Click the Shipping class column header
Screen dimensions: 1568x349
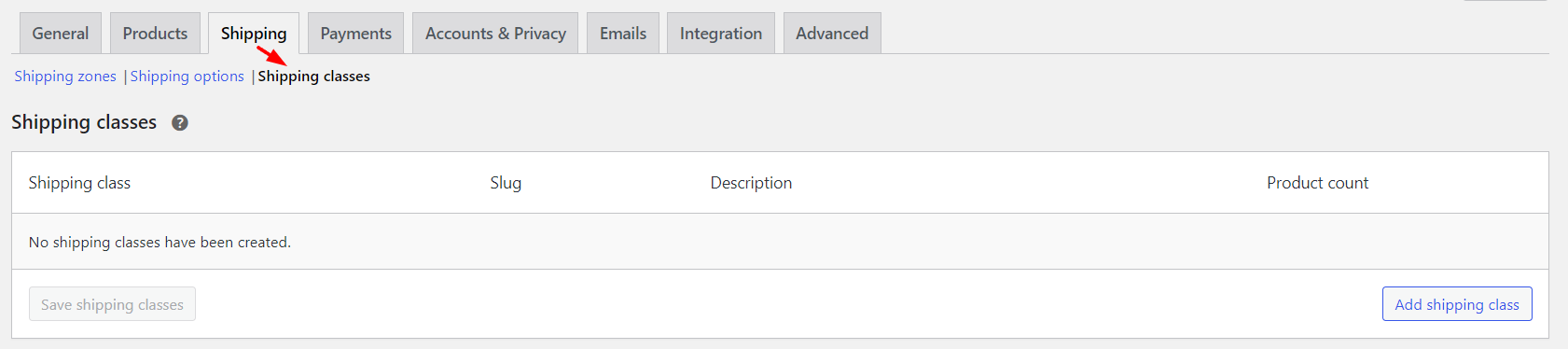click(x=79, y=183)
